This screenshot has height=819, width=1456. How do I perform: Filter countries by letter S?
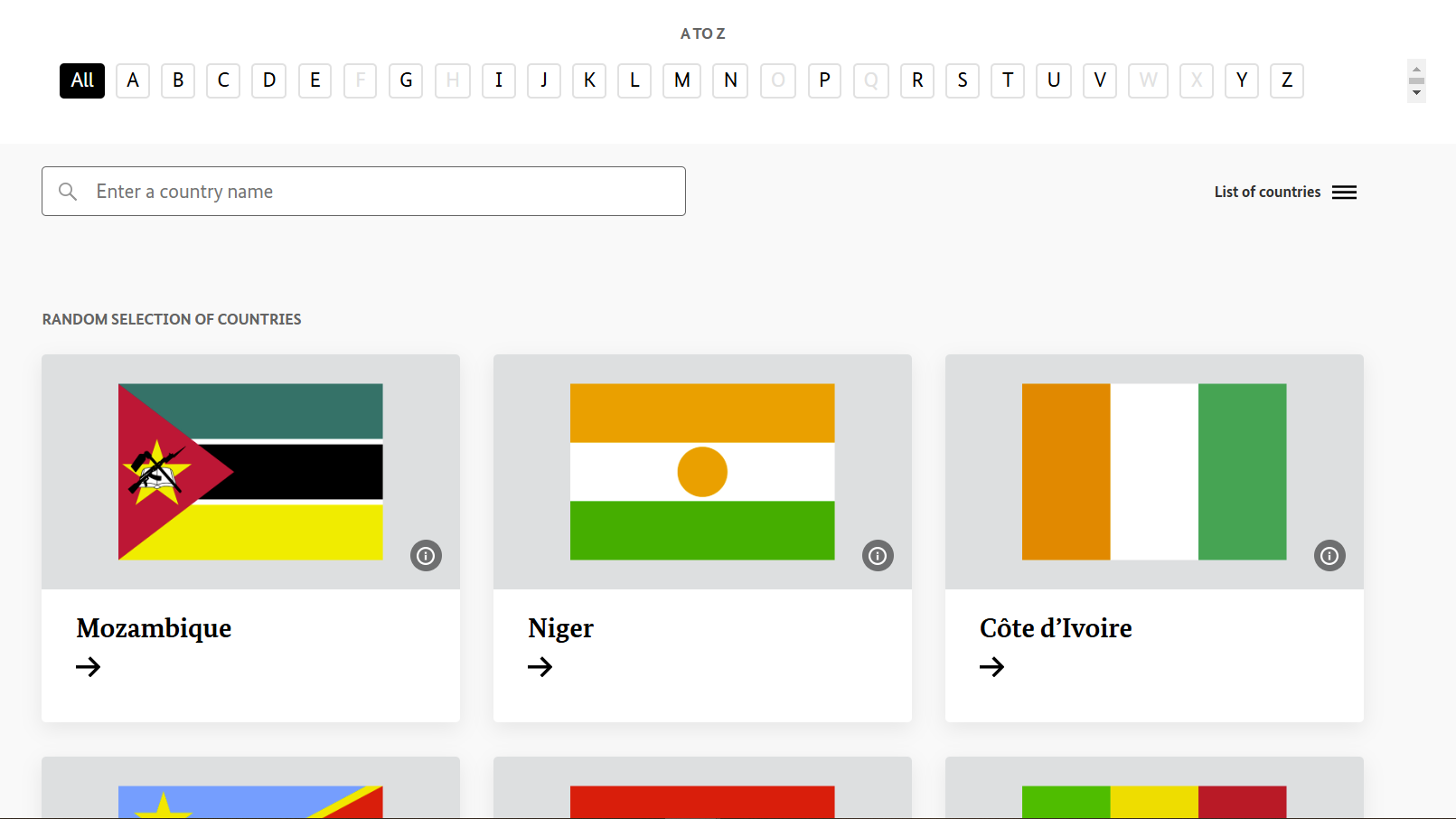[x=963, y=80]
